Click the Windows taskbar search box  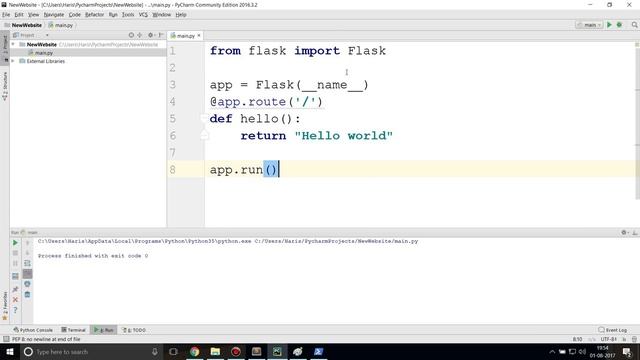[91, 351]
